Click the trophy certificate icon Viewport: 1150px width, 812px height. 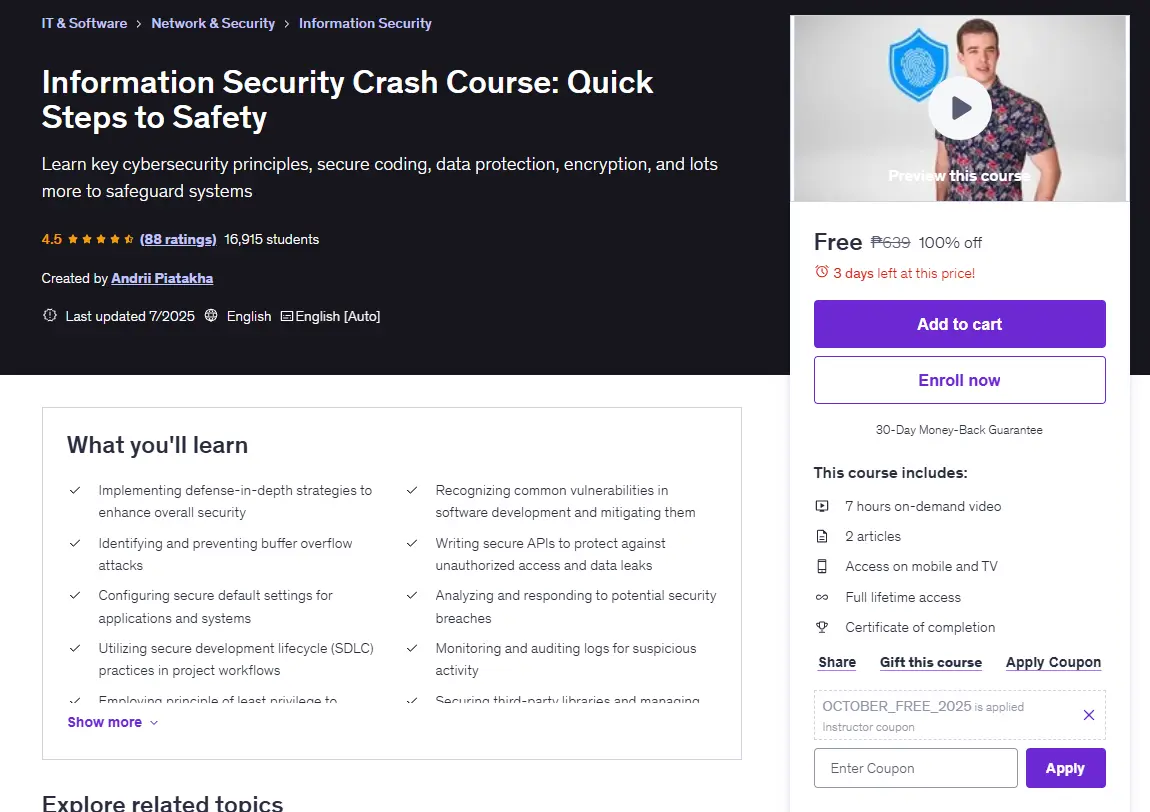click(x=822, y=627)
